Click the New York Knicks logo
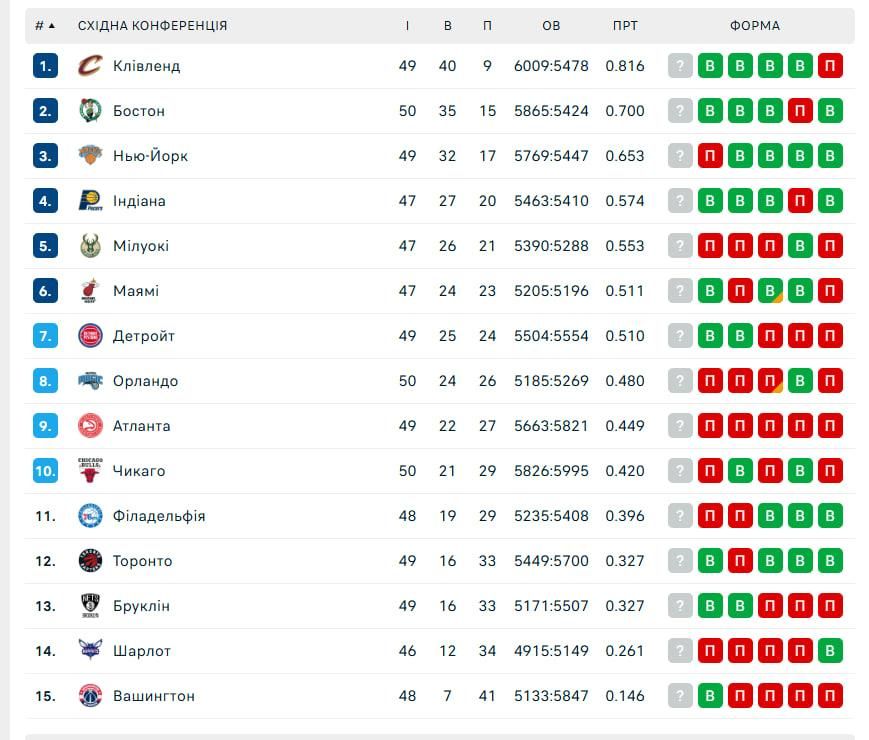 pyautogui.click(x=90, y=156)
